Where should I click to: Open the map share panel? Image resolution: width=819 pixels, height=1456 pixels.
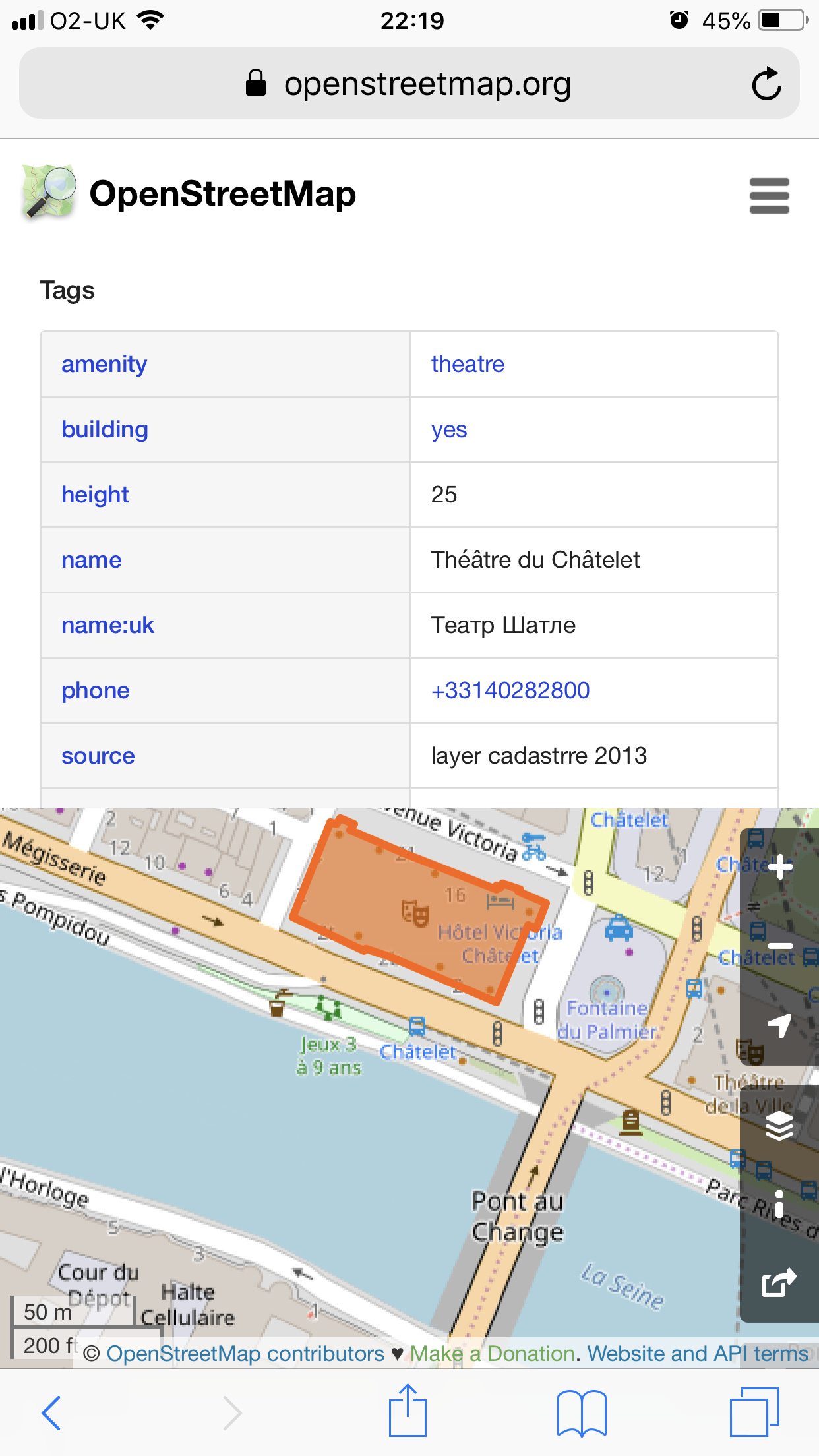point(780,1283)
